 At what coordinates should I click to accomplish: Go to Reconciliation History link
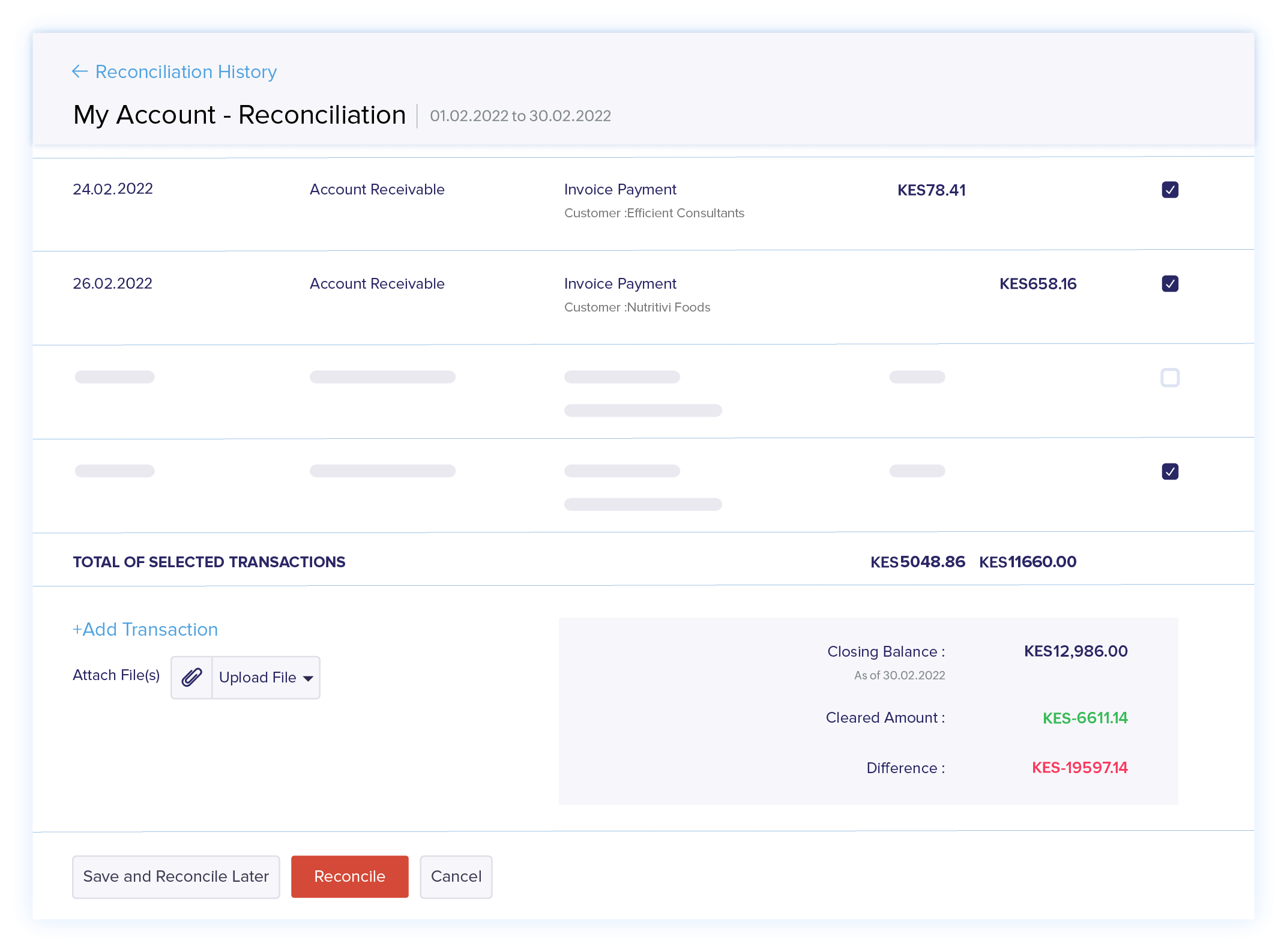185,71
